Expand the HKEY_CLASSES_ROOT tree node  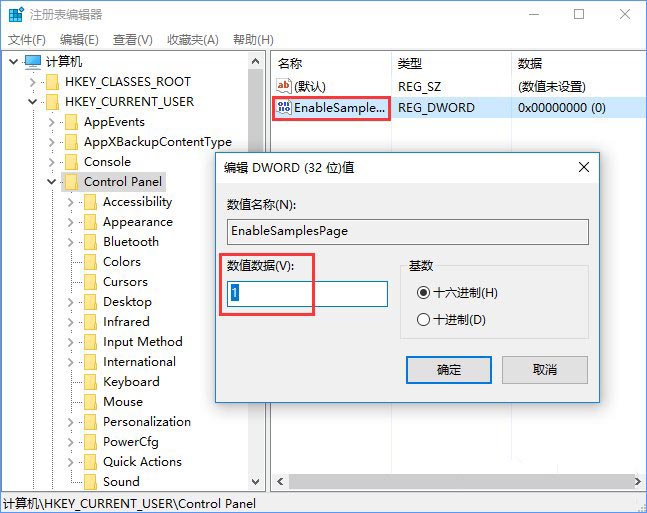tap(32, 82)
